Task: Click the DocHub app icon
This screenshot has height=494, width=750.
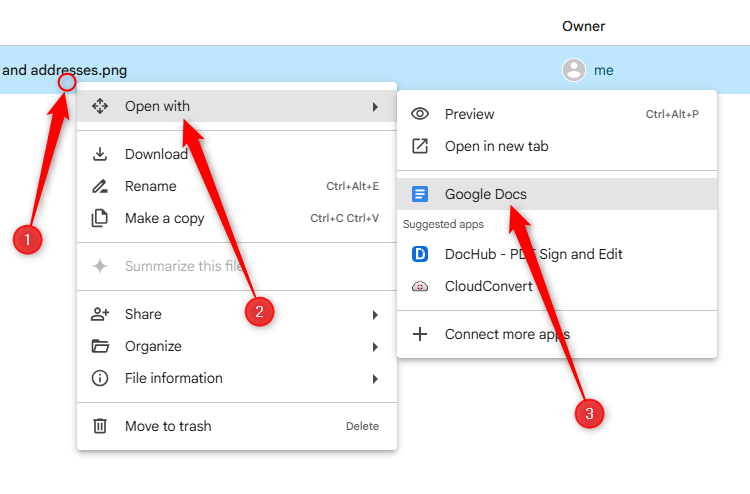Action: (420, 254)
